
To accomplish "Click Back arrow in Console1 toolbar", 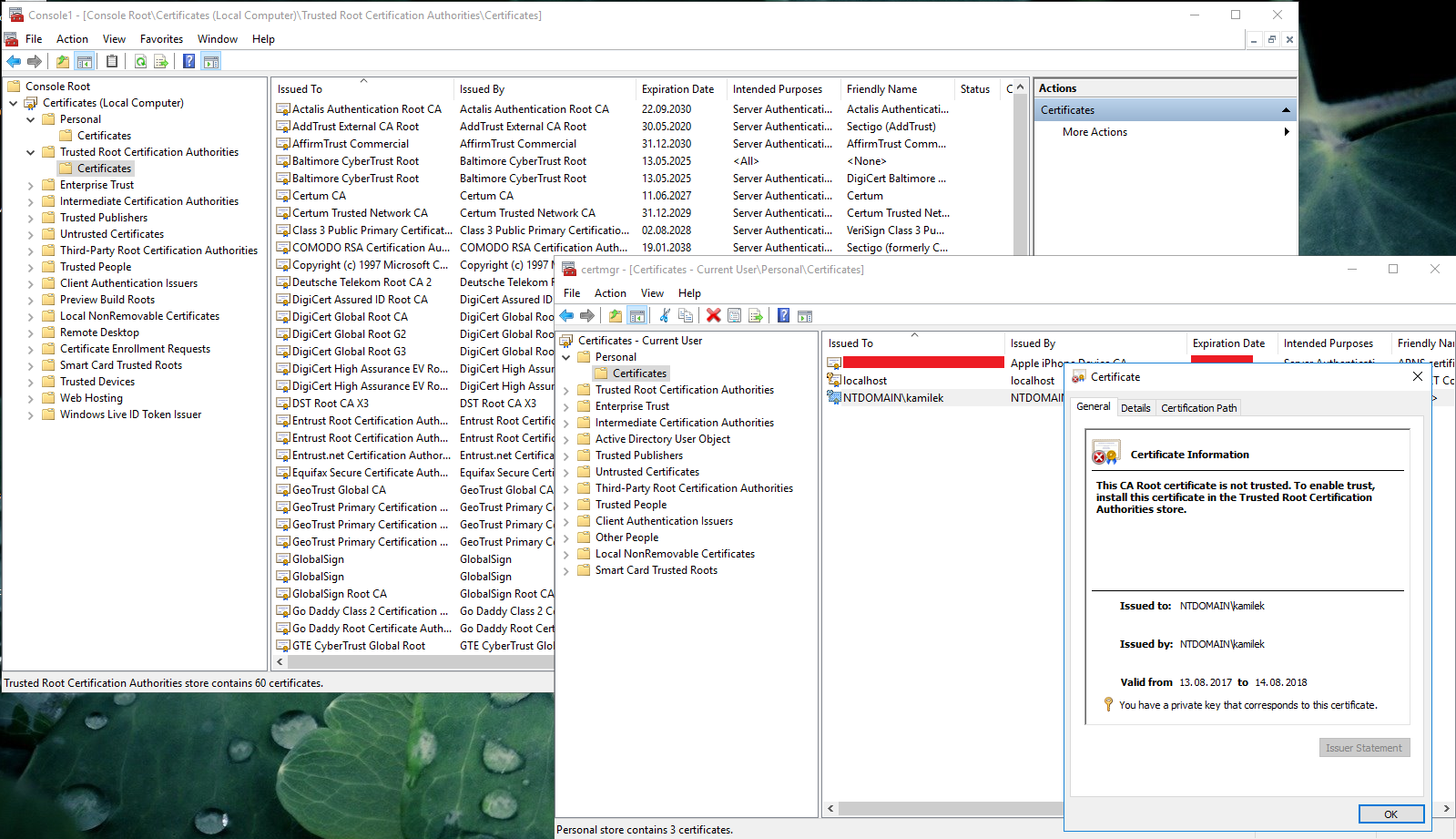I will click(x=14, y=61).
